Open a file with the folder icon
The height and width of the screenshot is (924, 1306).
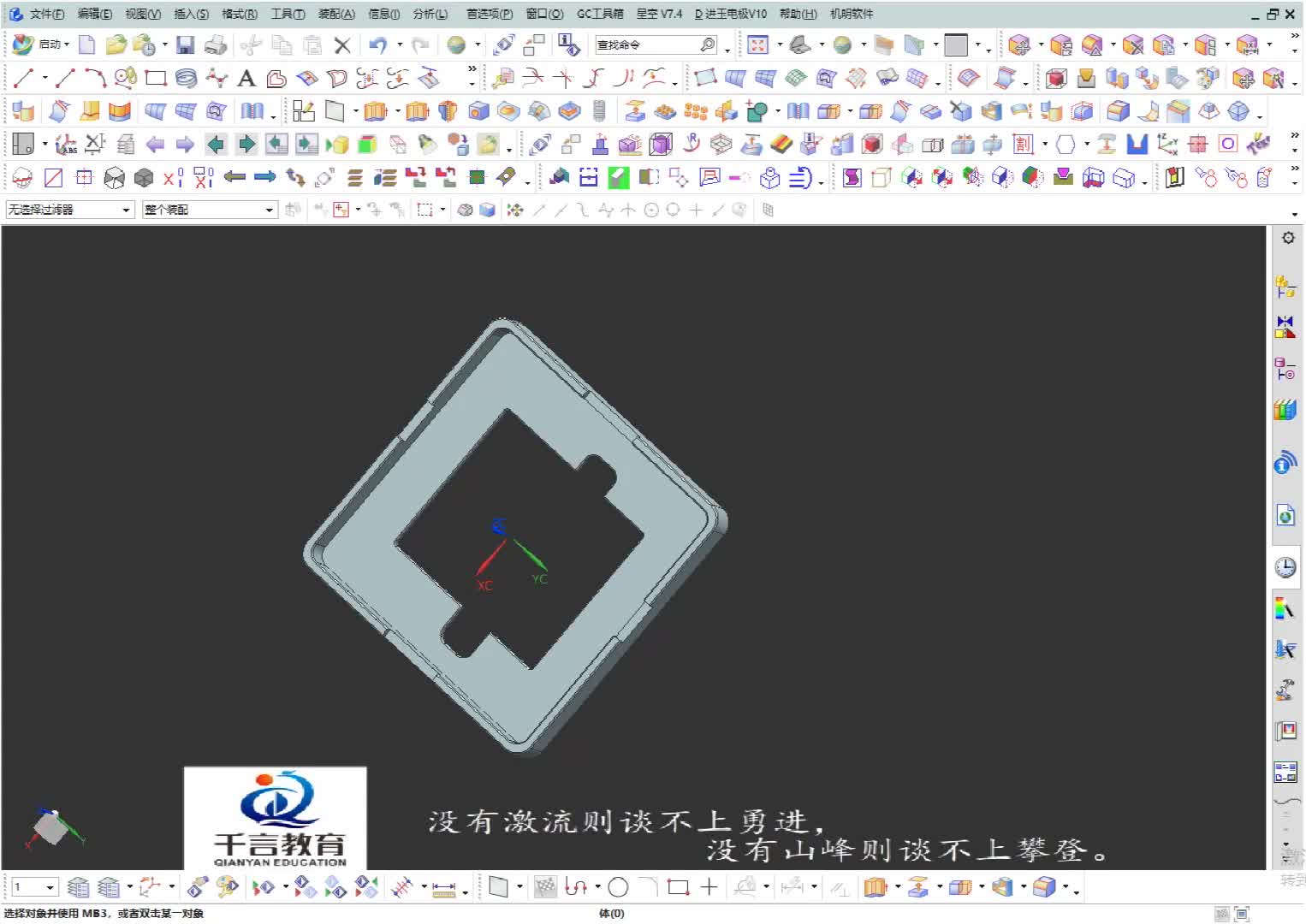click(x=116, y=44)
